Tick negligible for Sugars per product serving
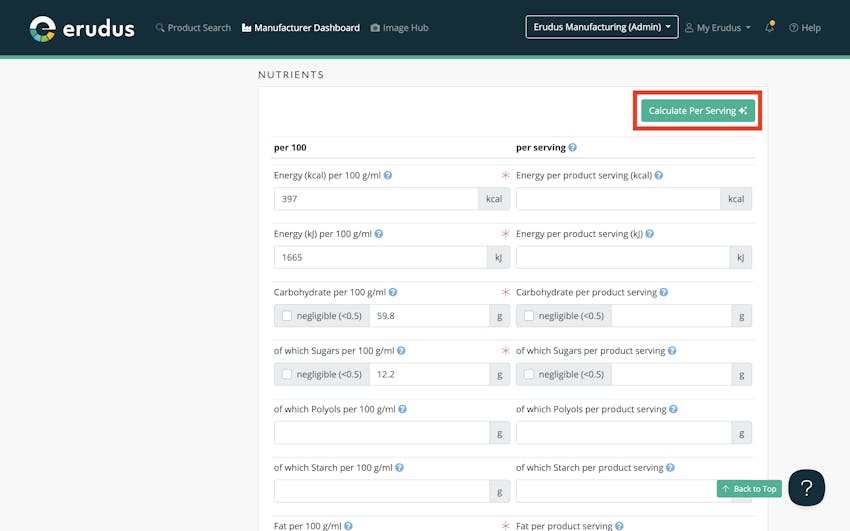This screenshot has height=531, width=850. [x=529, y=374]
